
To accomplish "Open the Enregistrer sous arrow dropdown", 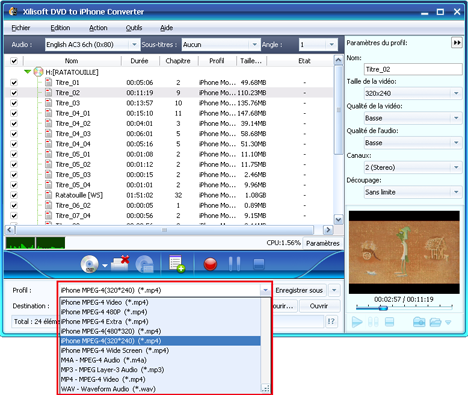I will (334, 290).
